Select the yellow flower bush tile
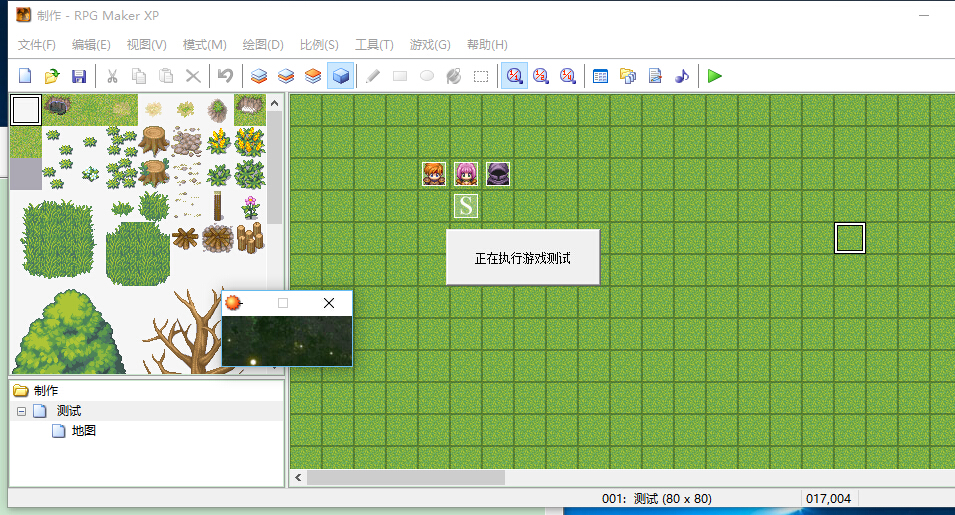This screenshot has width=955, height=515. click(250, 141)
